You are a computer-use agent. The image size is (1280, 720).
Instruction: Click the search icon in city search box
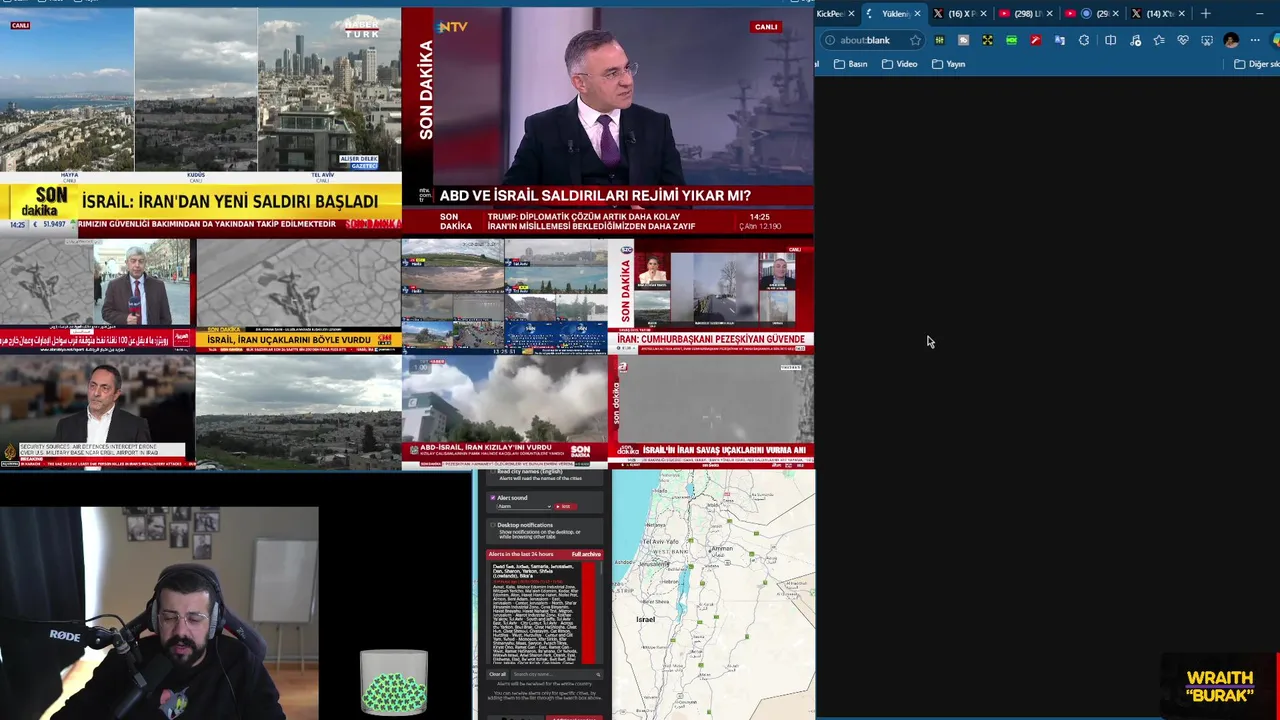pyautogui.click(x=598, y=675)
